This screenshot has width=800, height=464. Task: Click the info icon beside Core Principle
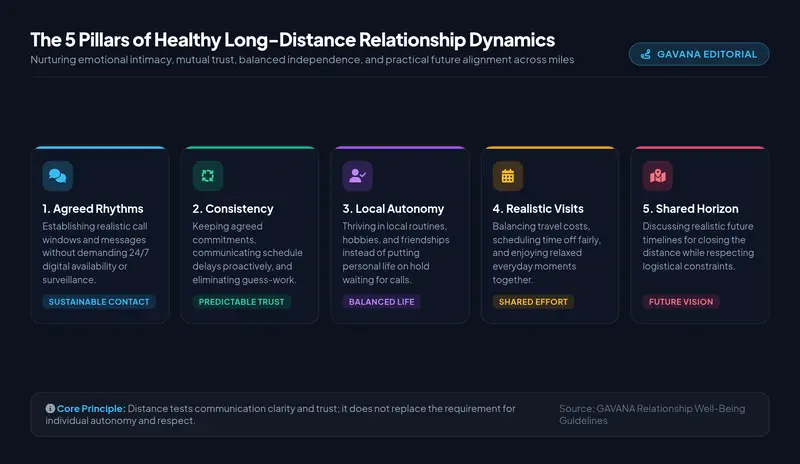tap(50, 408)
